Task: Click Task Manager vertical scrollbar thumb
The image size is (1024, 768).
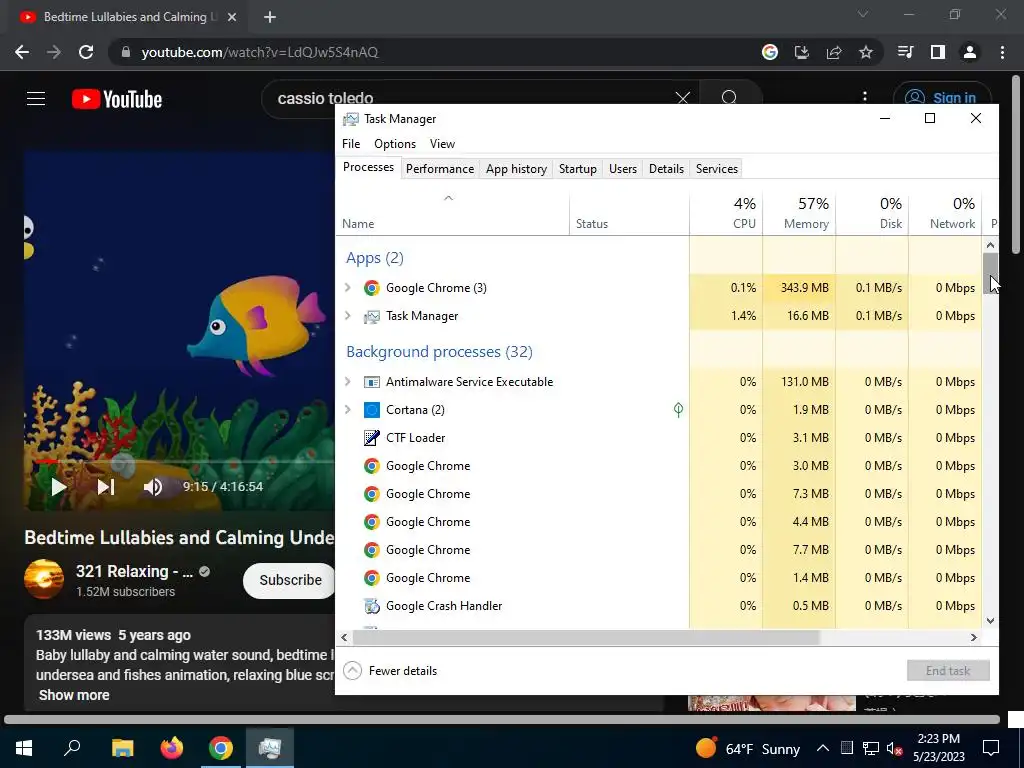Action: click(991, 273)
